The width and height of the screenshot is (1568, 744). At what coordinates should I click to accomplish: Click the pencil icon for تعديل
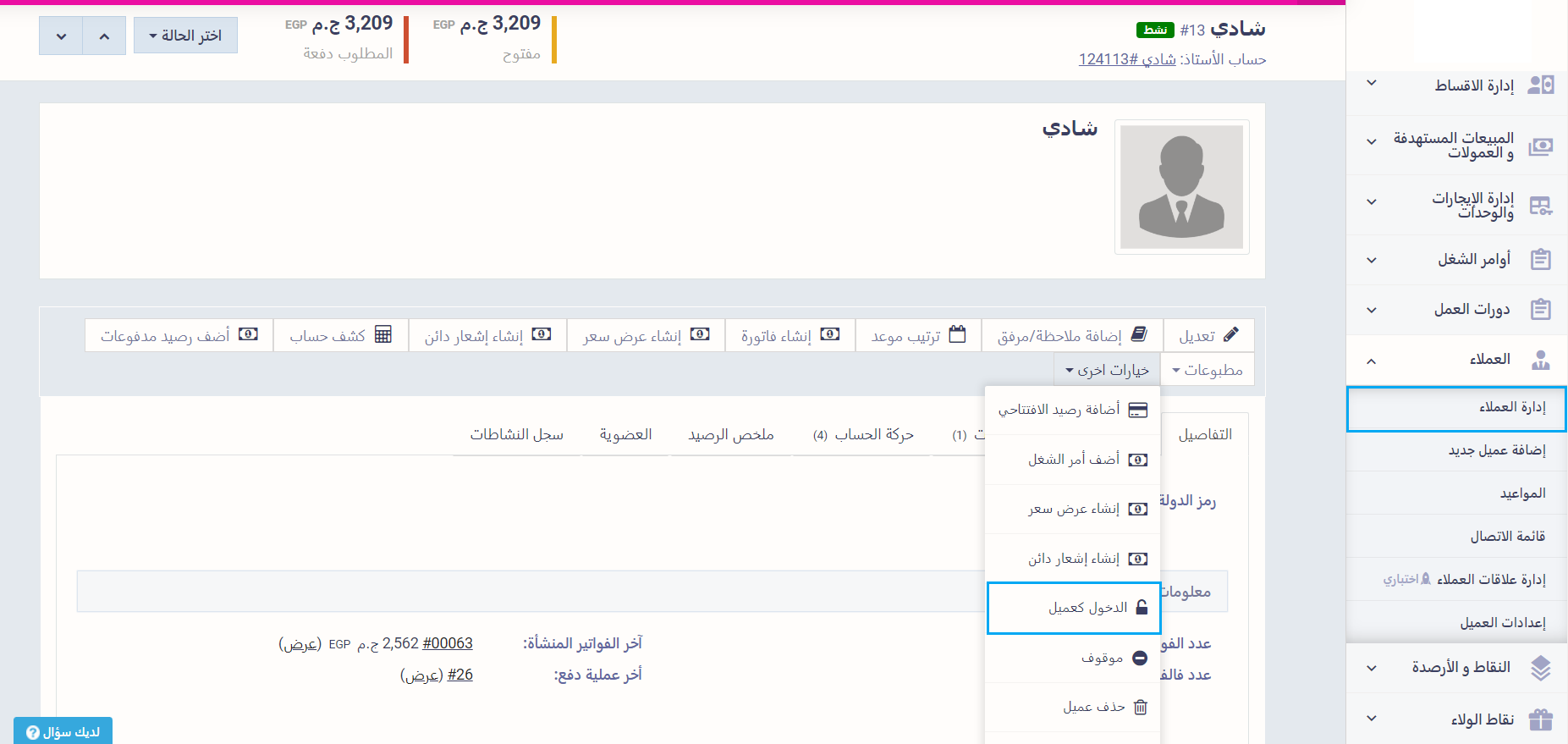pos(1231,334)
